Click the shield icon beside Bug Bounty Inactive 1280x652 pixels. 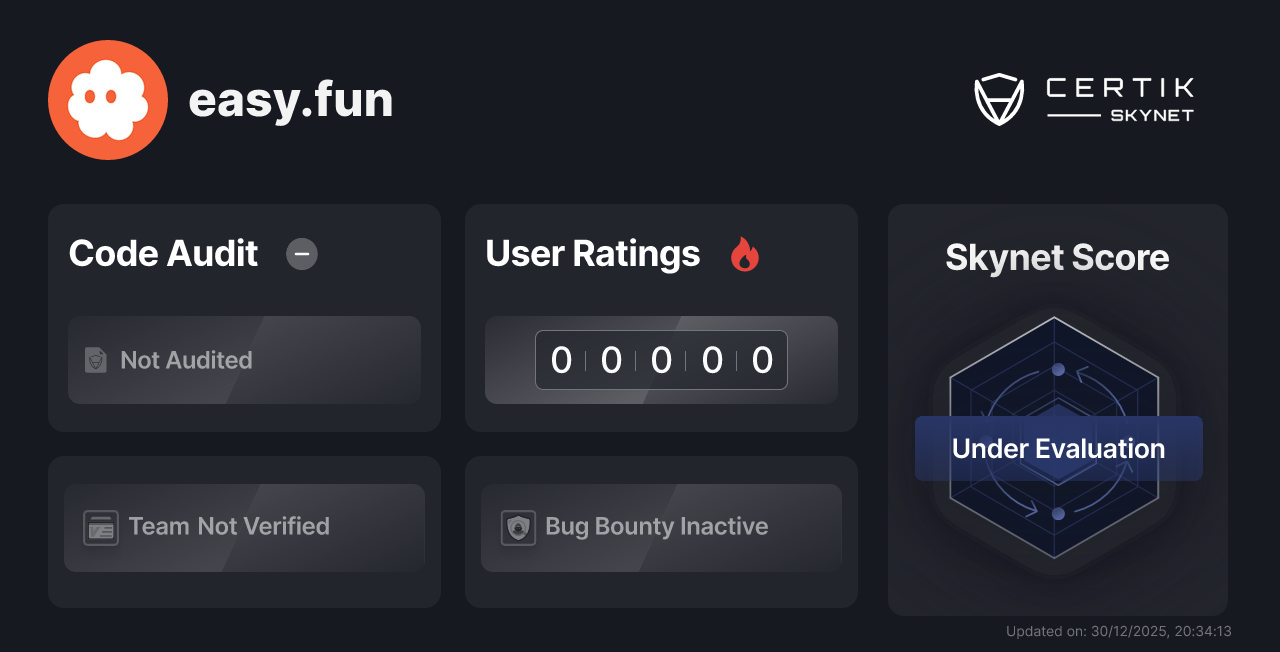517,527
